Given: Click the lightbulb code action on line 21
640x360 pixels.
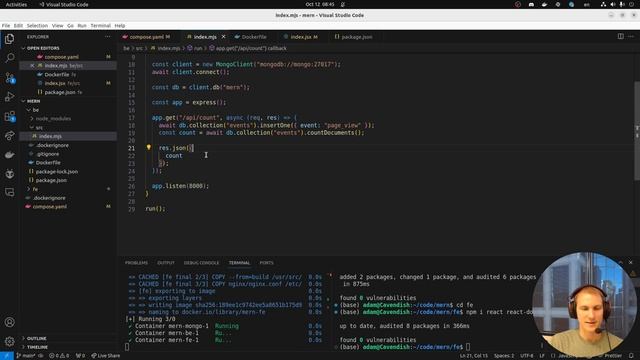Looking at the screenshot, I should pos(149,147).
